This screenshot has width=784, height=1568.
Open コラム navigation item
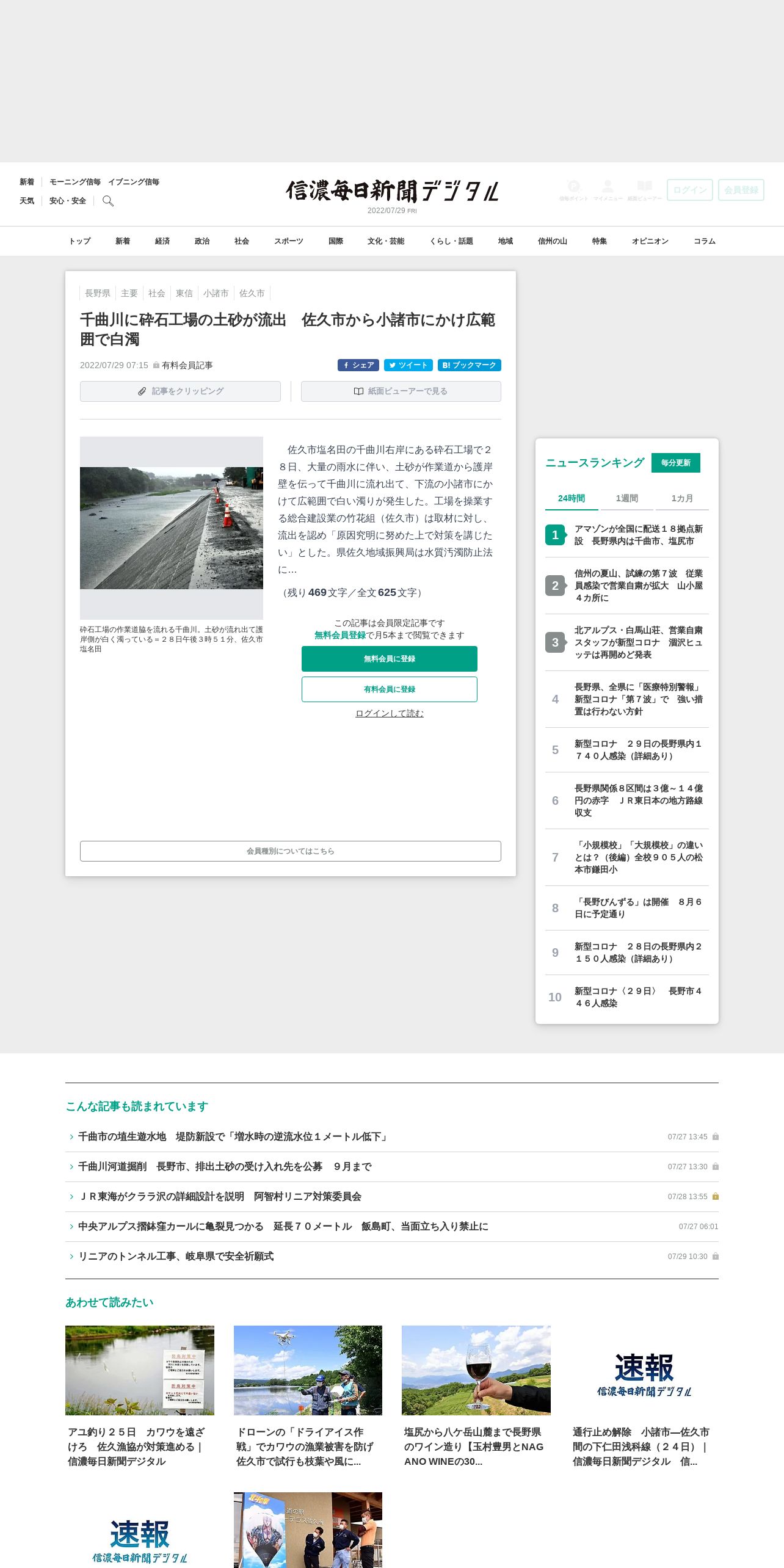(705, 241)
